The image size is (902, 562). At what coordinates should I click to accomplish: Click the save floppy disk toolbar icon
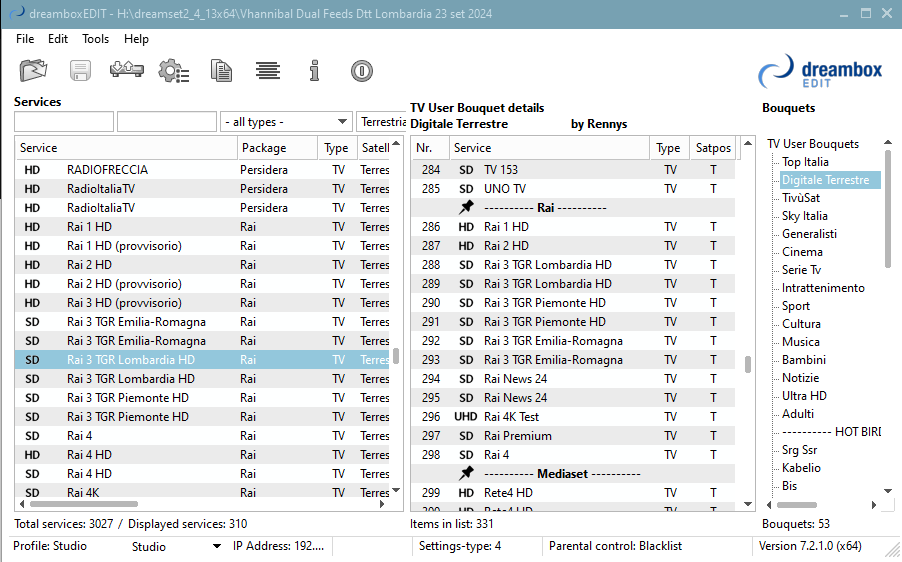tap(80, 71)
